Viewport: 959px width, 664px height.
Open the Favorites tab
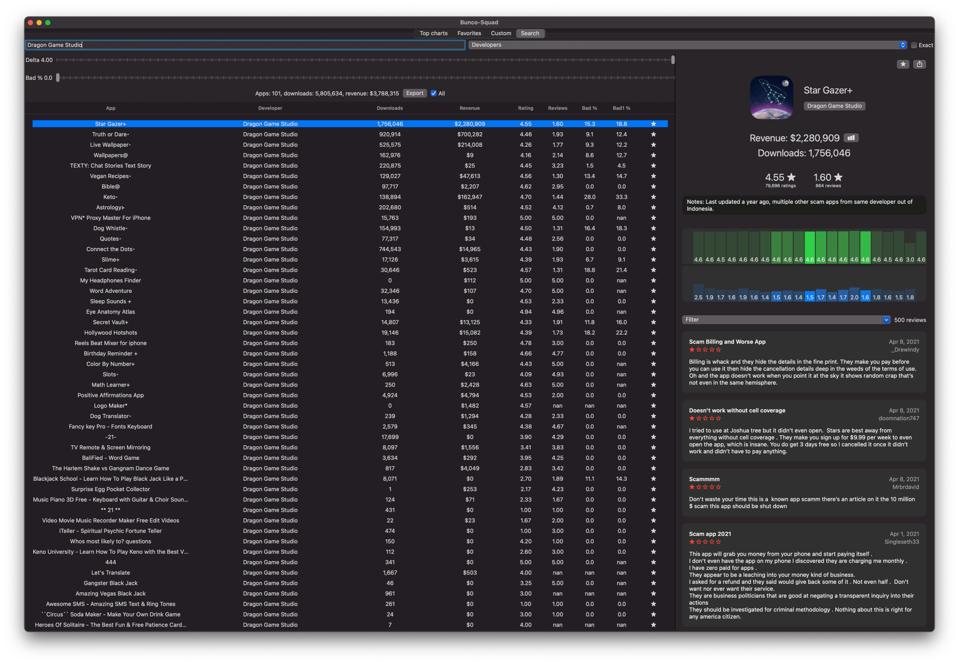click(x=469, y=33)
